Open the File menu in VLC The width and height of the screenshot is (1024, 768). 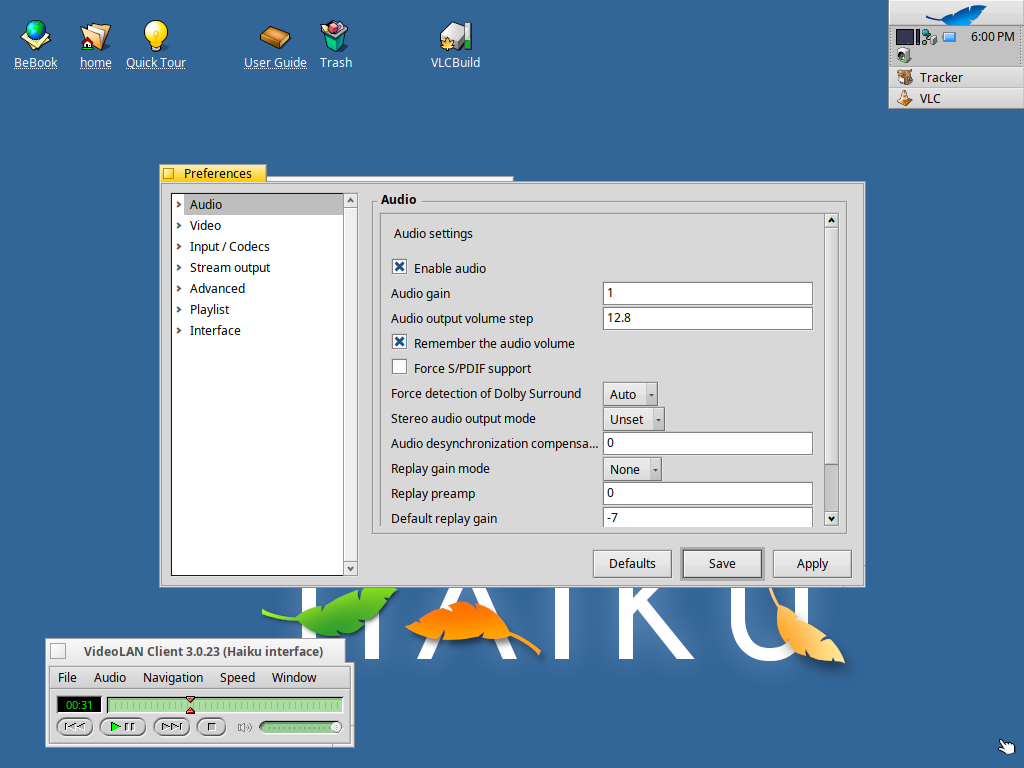coord(67,677)
